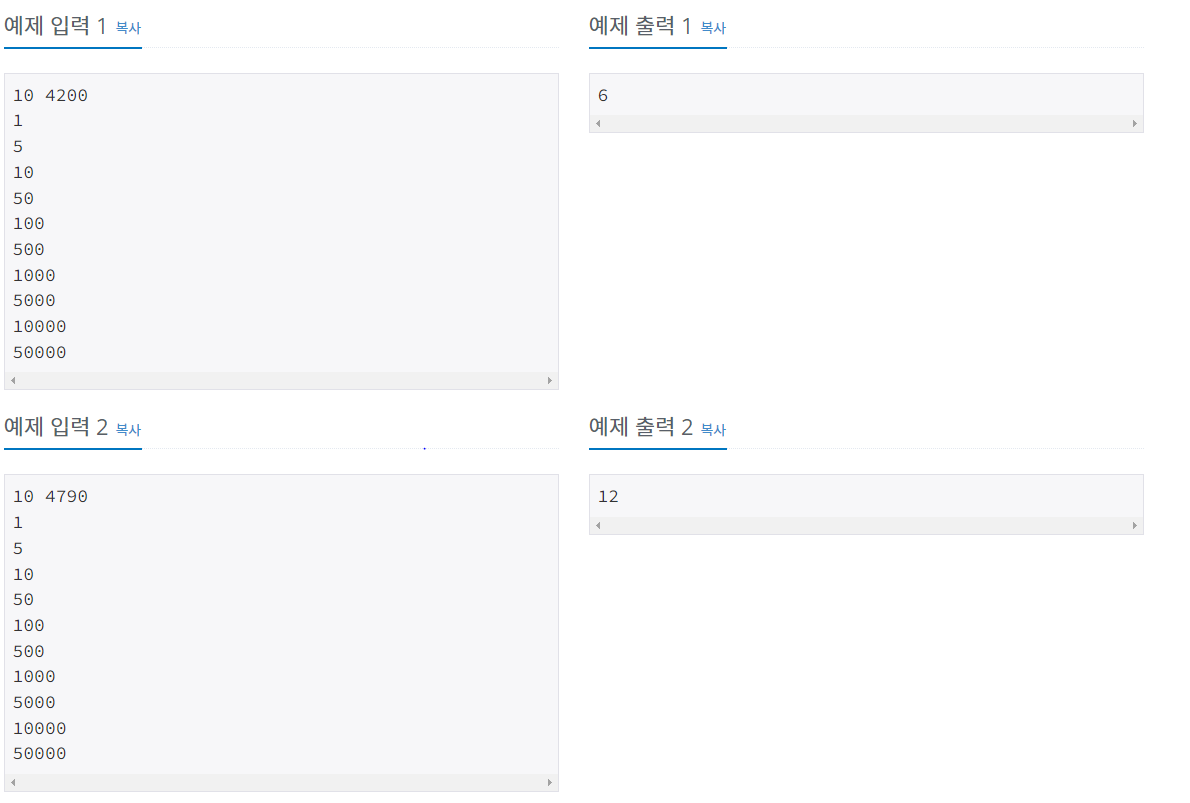1190x803 pixels.
Task: Click right scroll arrow of example input 1
Action: (549, 380)
